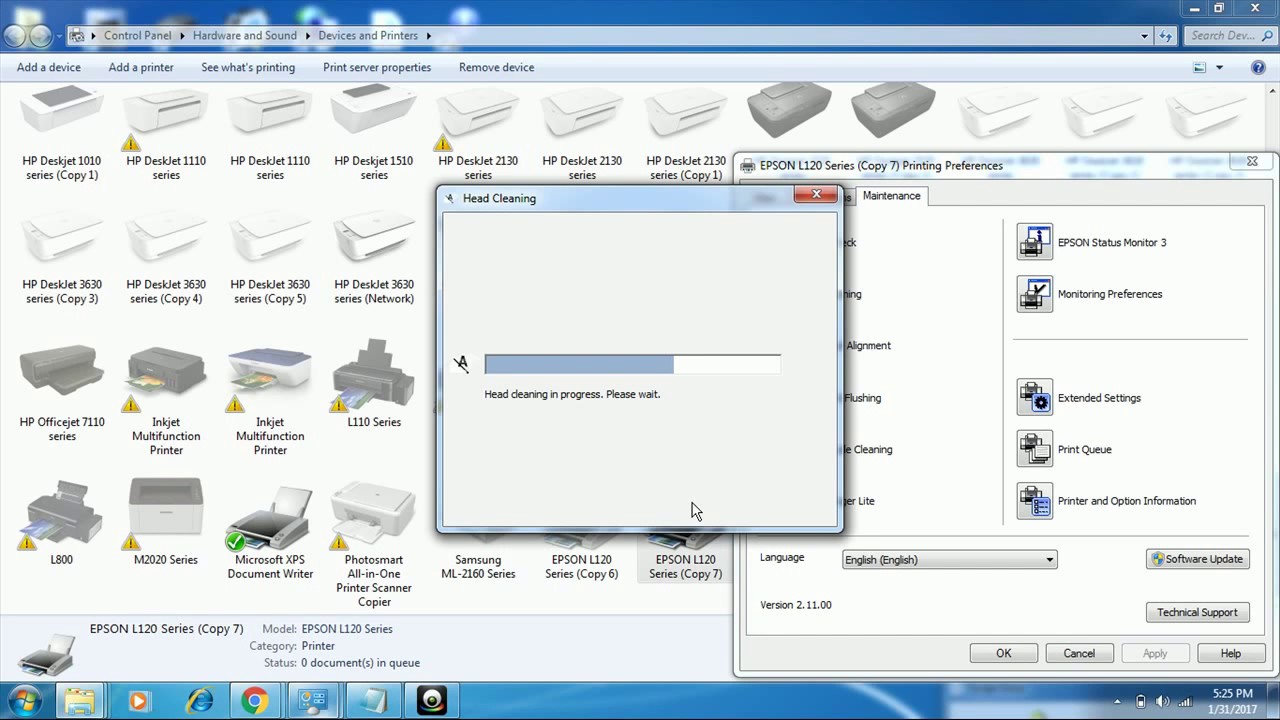Viewport: 1280px width, 720px height.
Task: Close the Head Cleaning dialog
Action: pos(816,194)
